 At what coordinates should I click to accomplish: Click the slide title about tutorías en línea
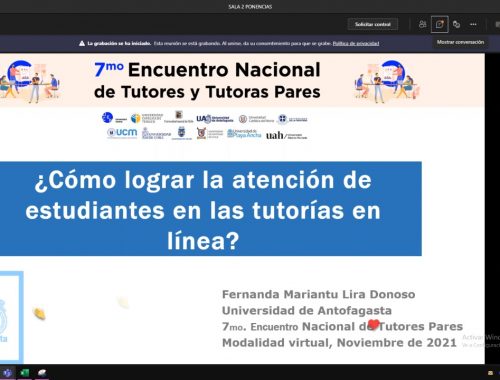[x=203, y=209]
